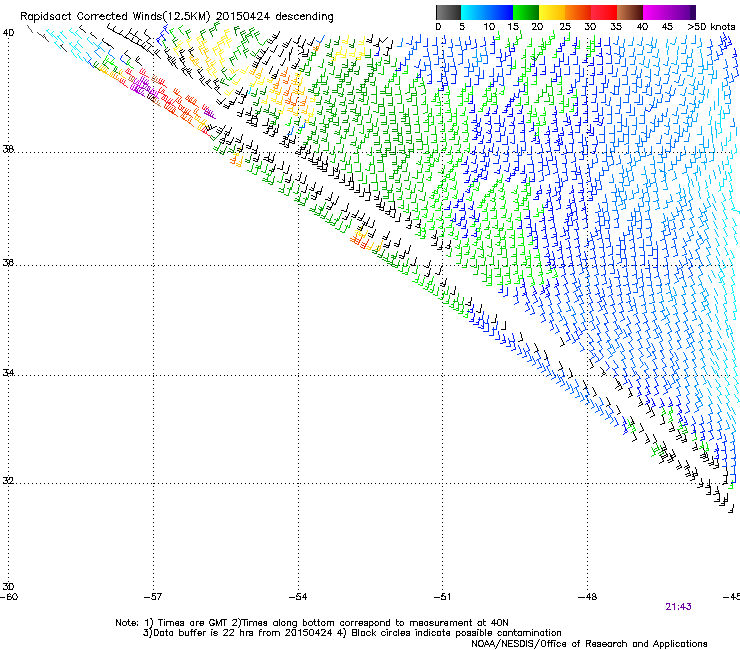Viewport: 740px width, 650px height.
Task: Click the longitude label '-60' on the bottom axis
Action: pyautogui.click(x=9, y=597)
